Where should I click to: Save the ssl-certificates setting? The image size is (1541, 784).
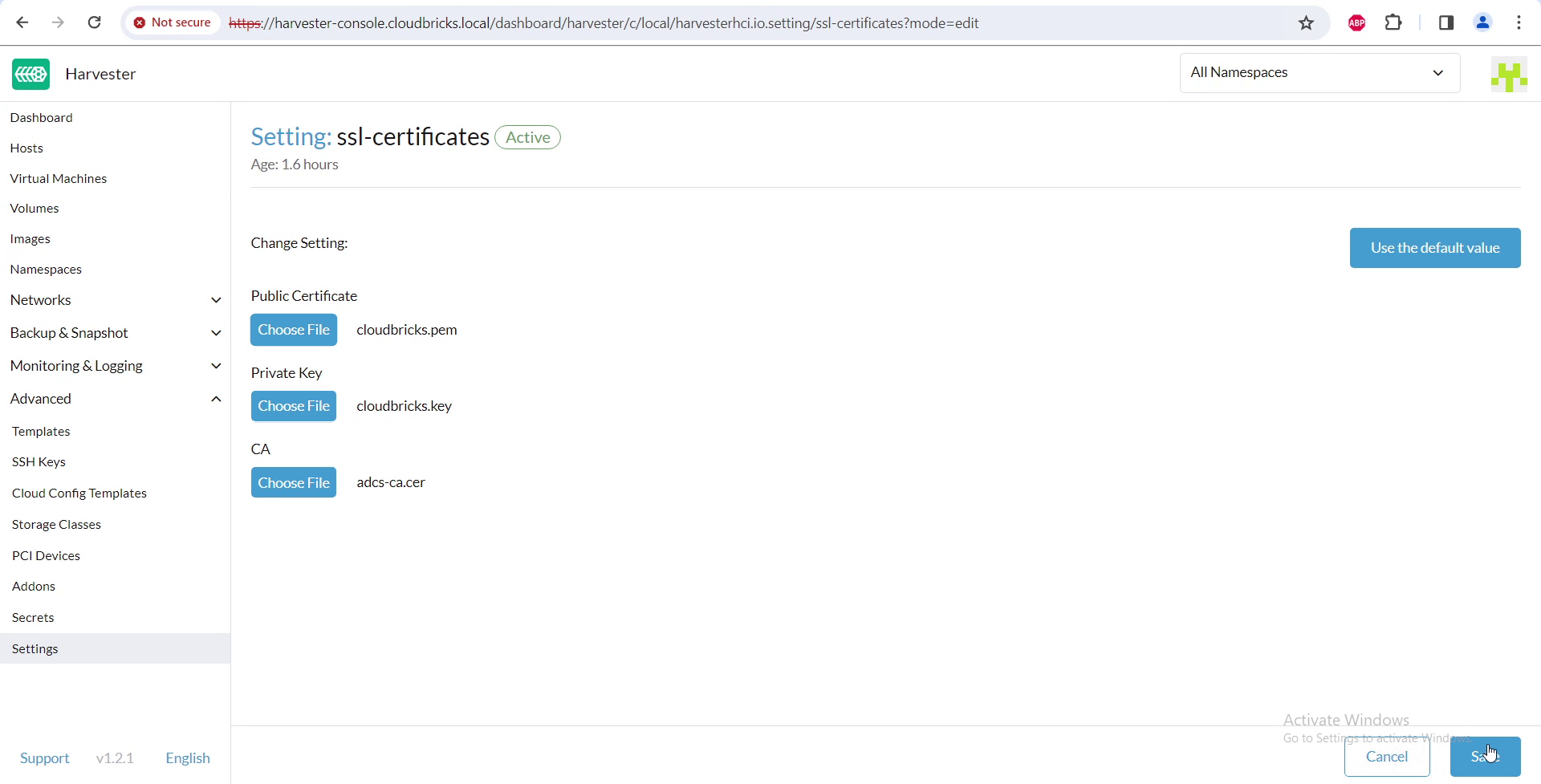click(1485, 757)
